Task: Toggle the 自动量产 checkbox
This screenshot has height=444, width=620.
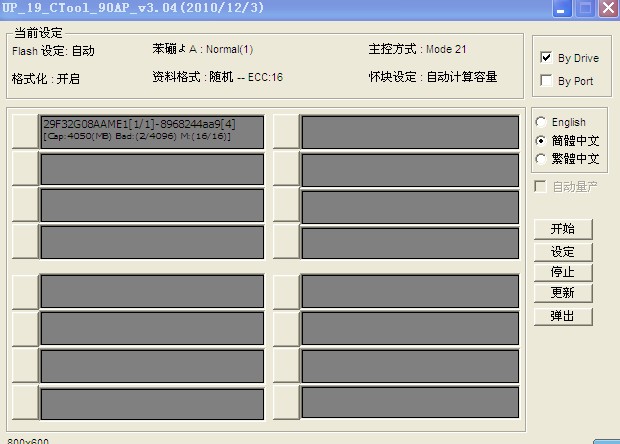Action: [540, 186]
